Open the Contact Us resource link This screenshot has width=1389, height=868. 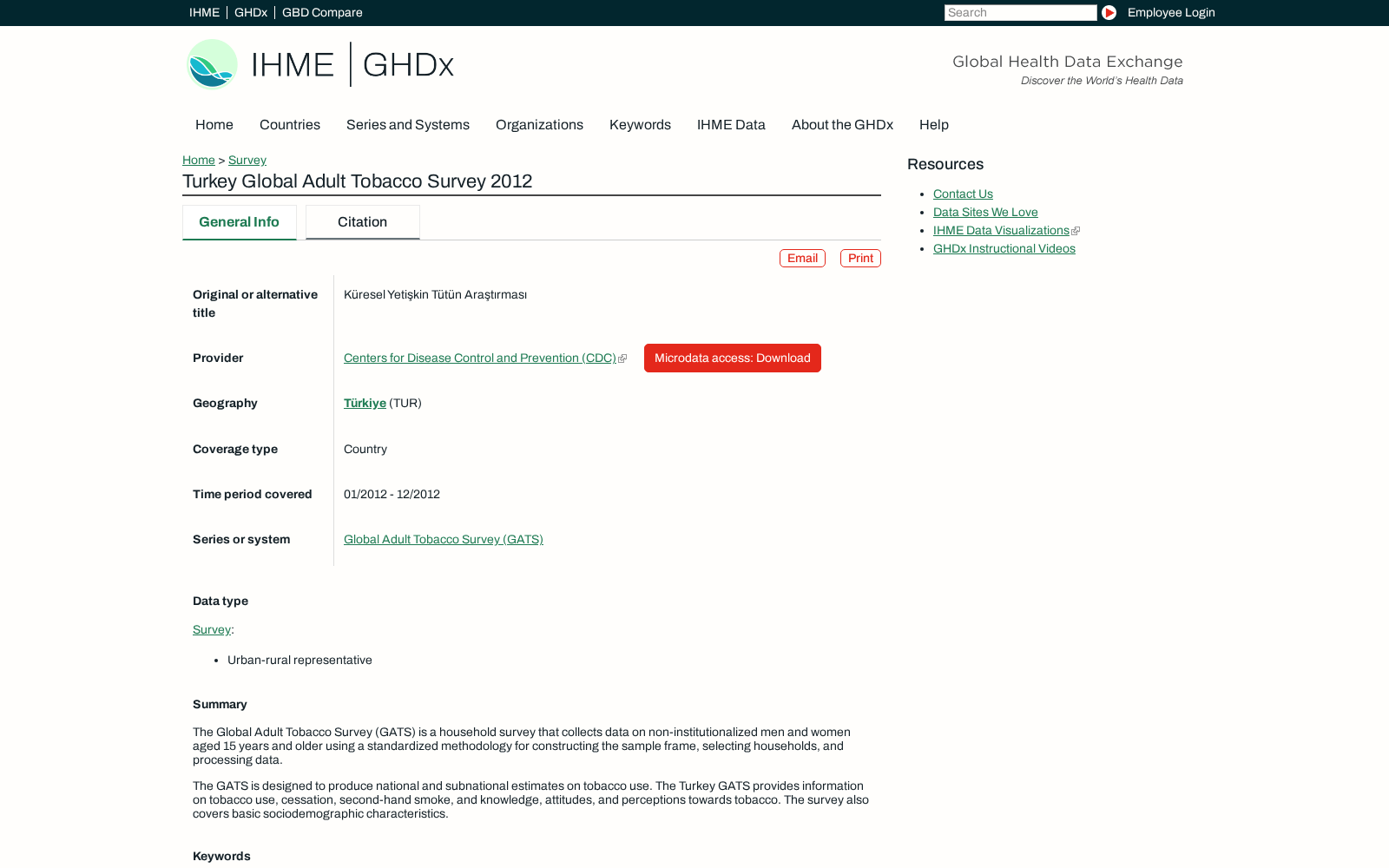963,194
